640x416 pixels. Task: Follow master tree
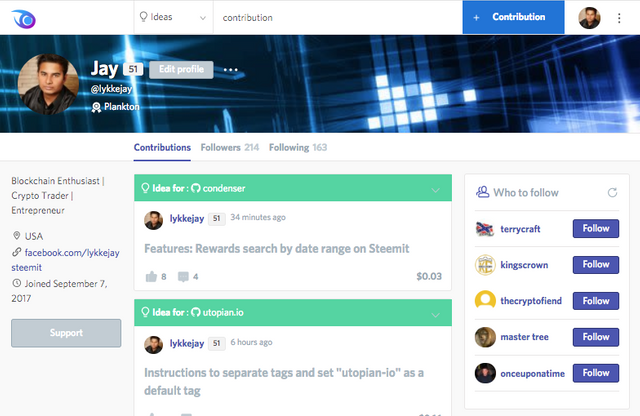click(596, 337)
